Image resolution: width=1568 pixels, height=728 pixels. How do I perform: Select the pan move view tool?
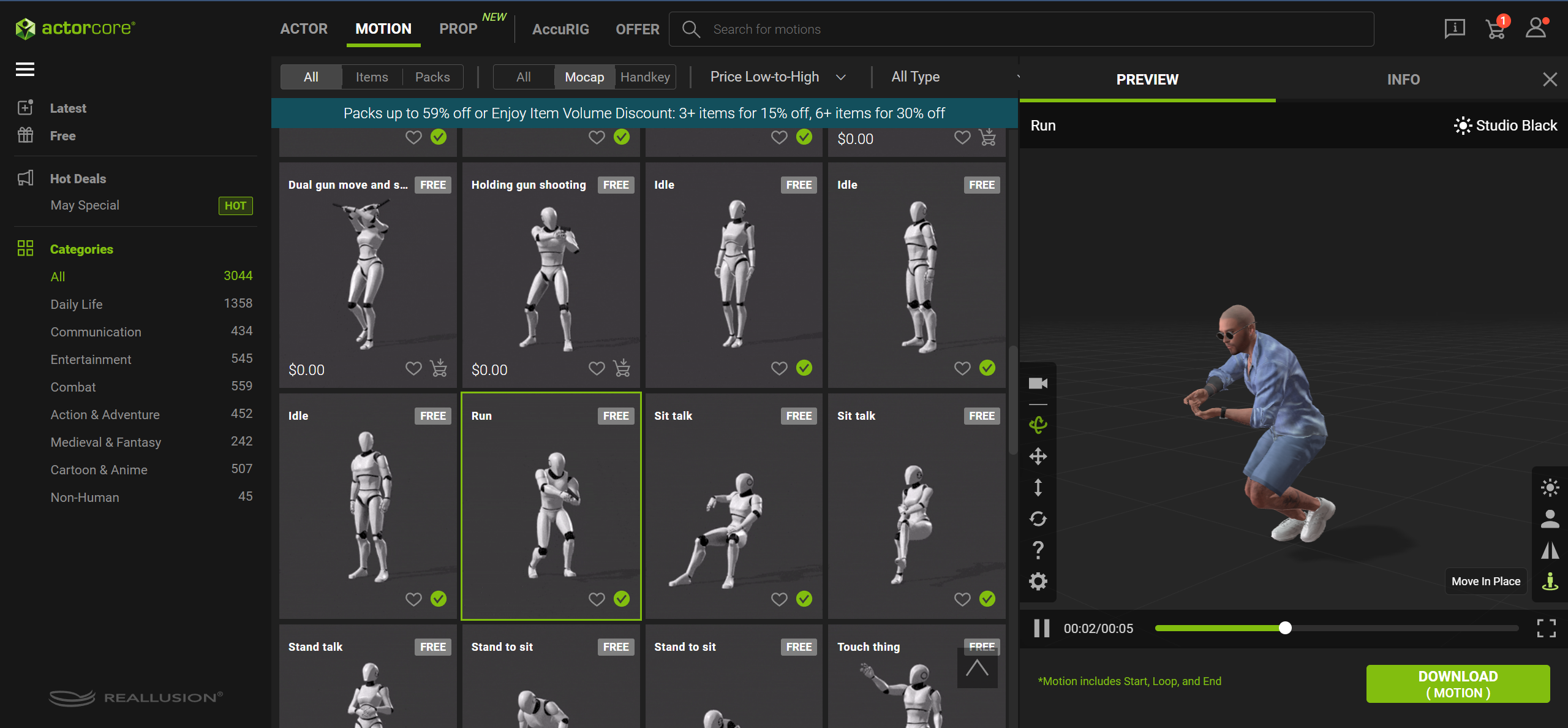(x=1038, y=457)
